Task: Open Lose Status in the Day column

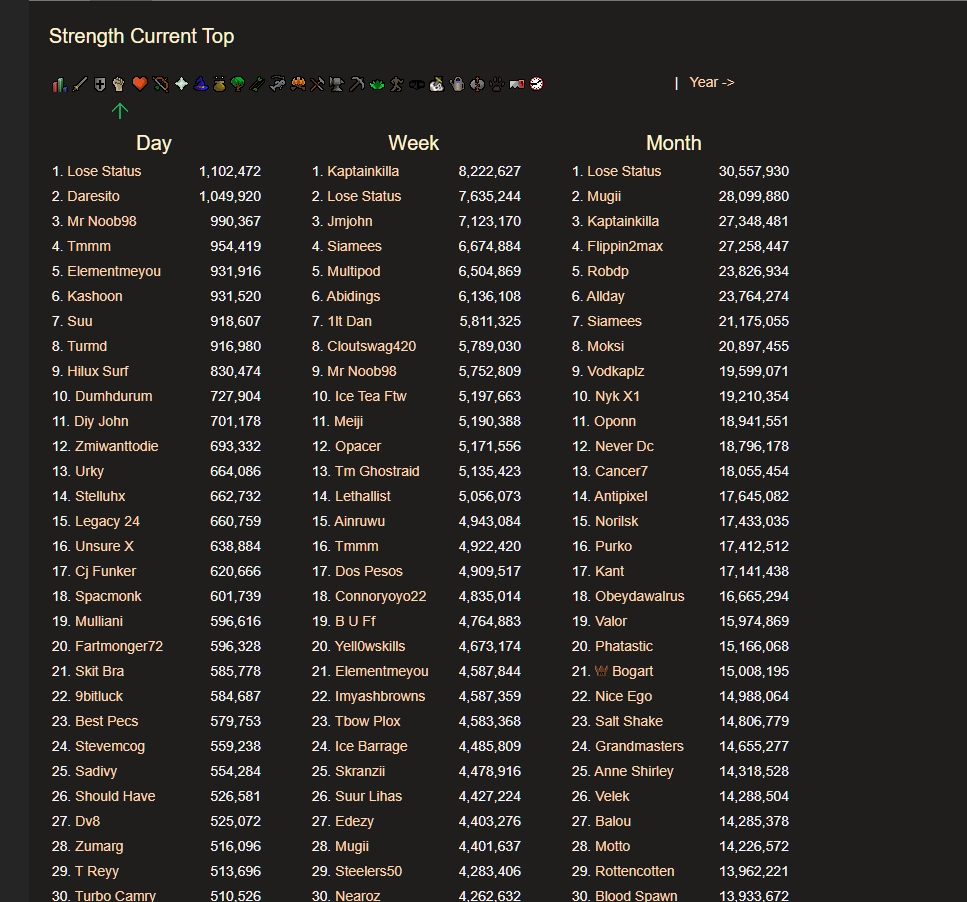Action: [104, 171]
